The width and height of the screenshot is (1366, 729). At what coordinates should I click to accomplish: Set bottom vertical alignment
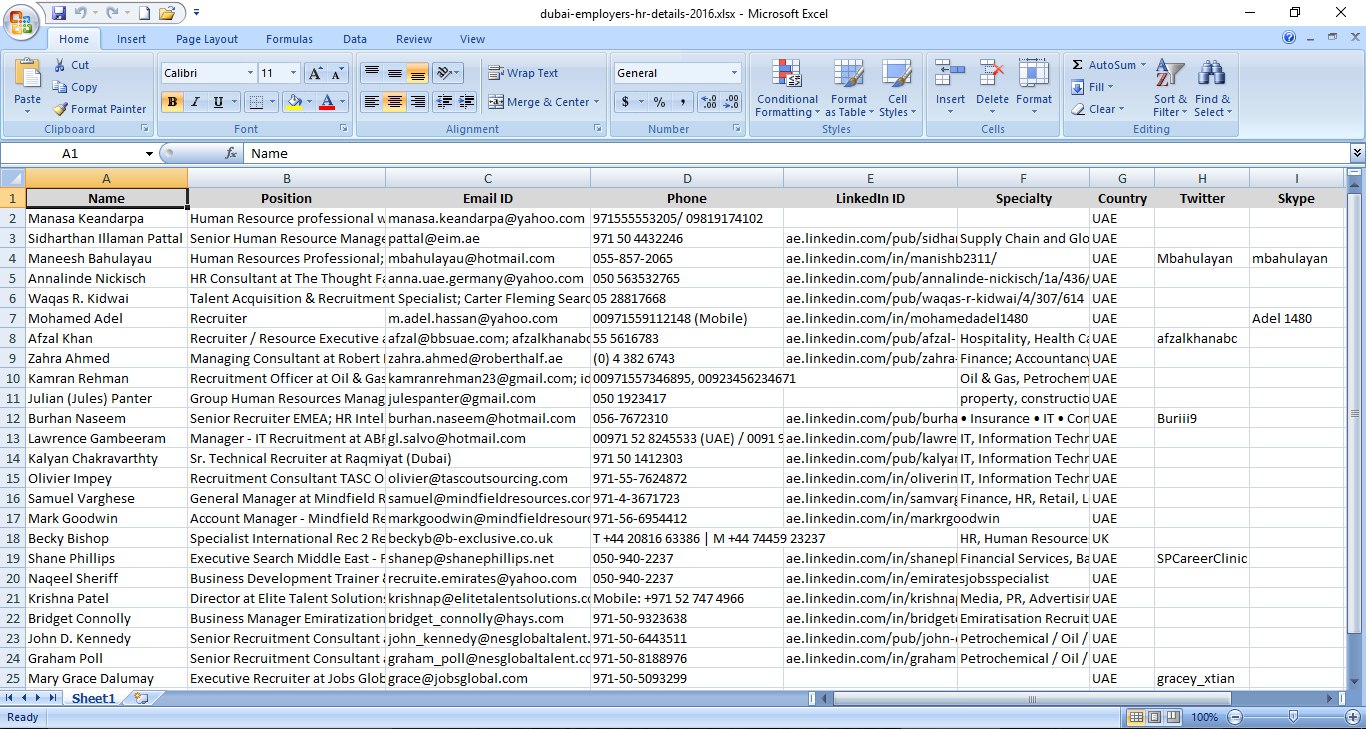[x=418, y=73]
